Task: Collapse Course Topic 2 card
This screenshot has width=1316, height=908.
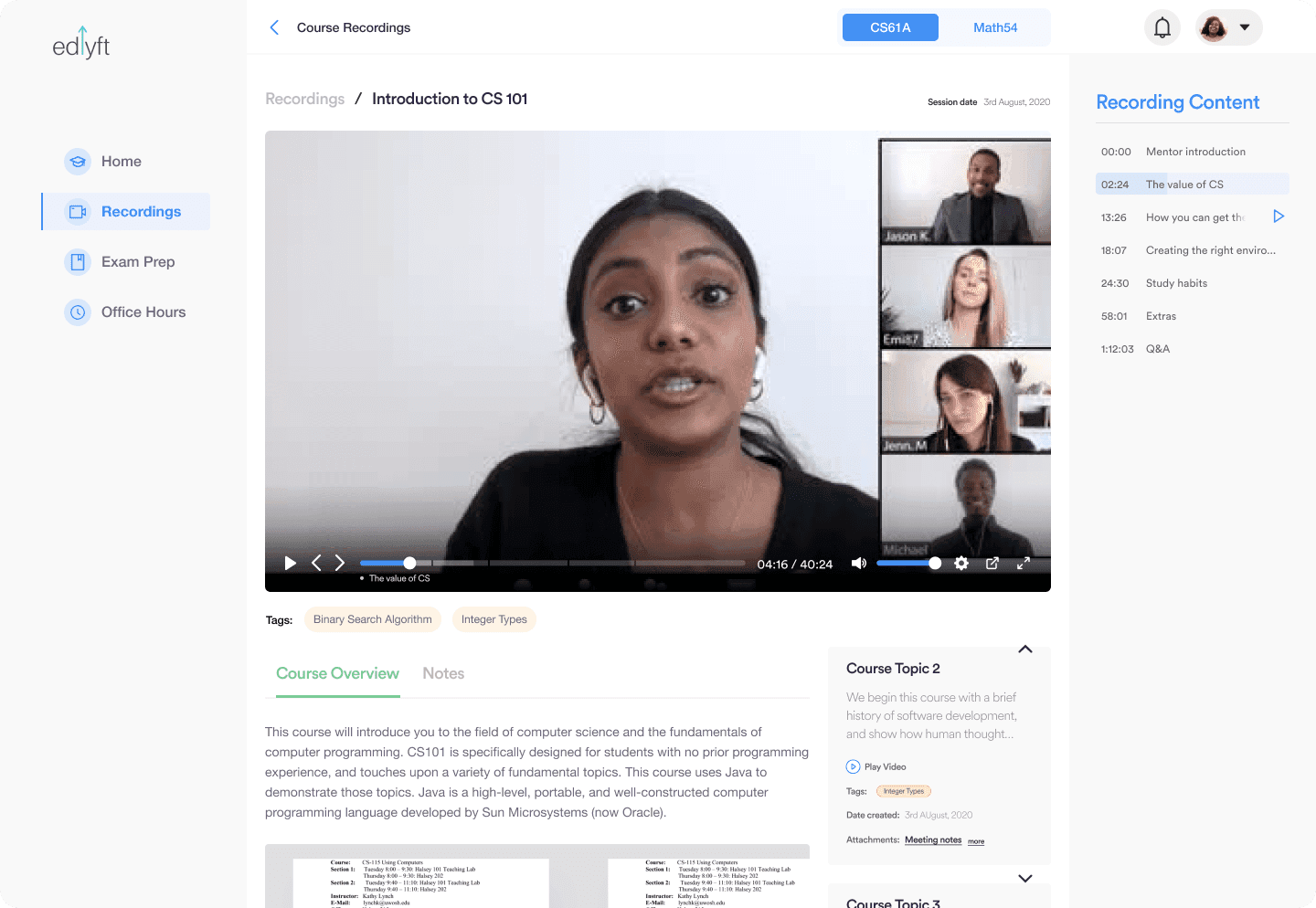Action: pos(1025,649)
